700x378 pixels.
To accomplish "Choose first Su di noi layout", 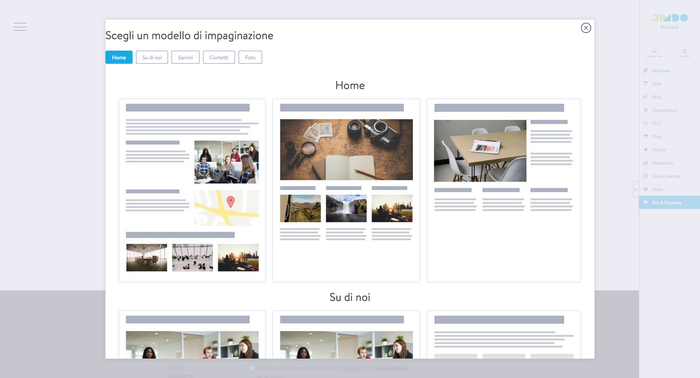I will coord(192,335).
